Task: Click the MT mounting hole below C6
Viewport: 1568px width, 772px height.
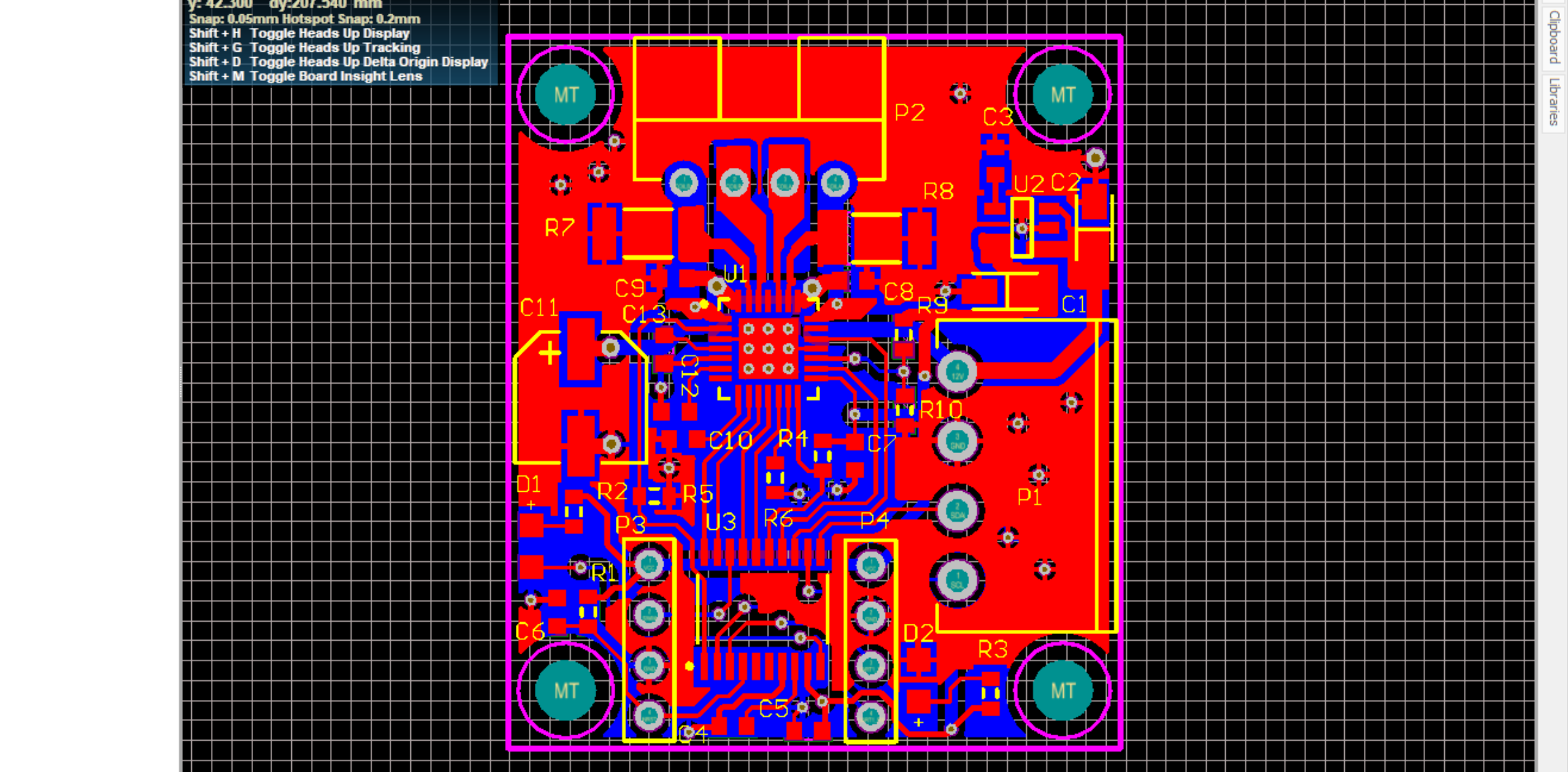Action: tap(566, 691)
